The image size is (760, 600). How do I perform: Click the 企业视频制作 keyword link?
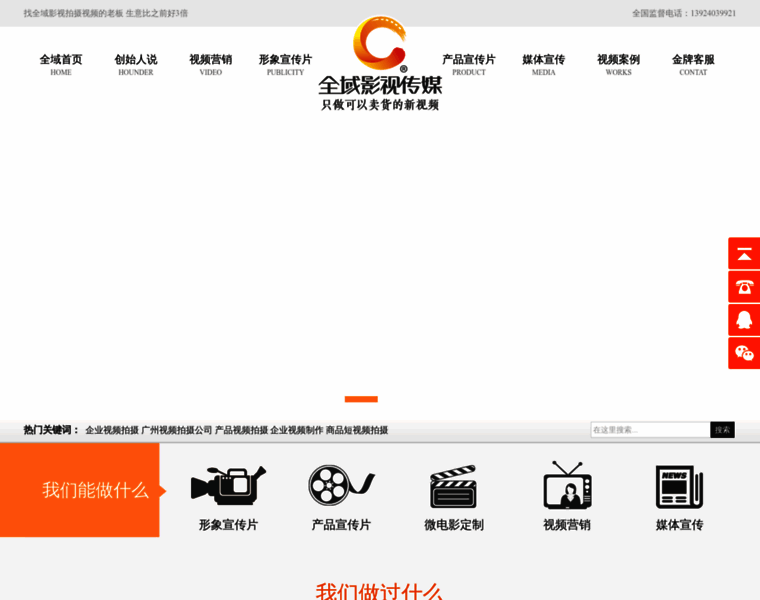297,430
